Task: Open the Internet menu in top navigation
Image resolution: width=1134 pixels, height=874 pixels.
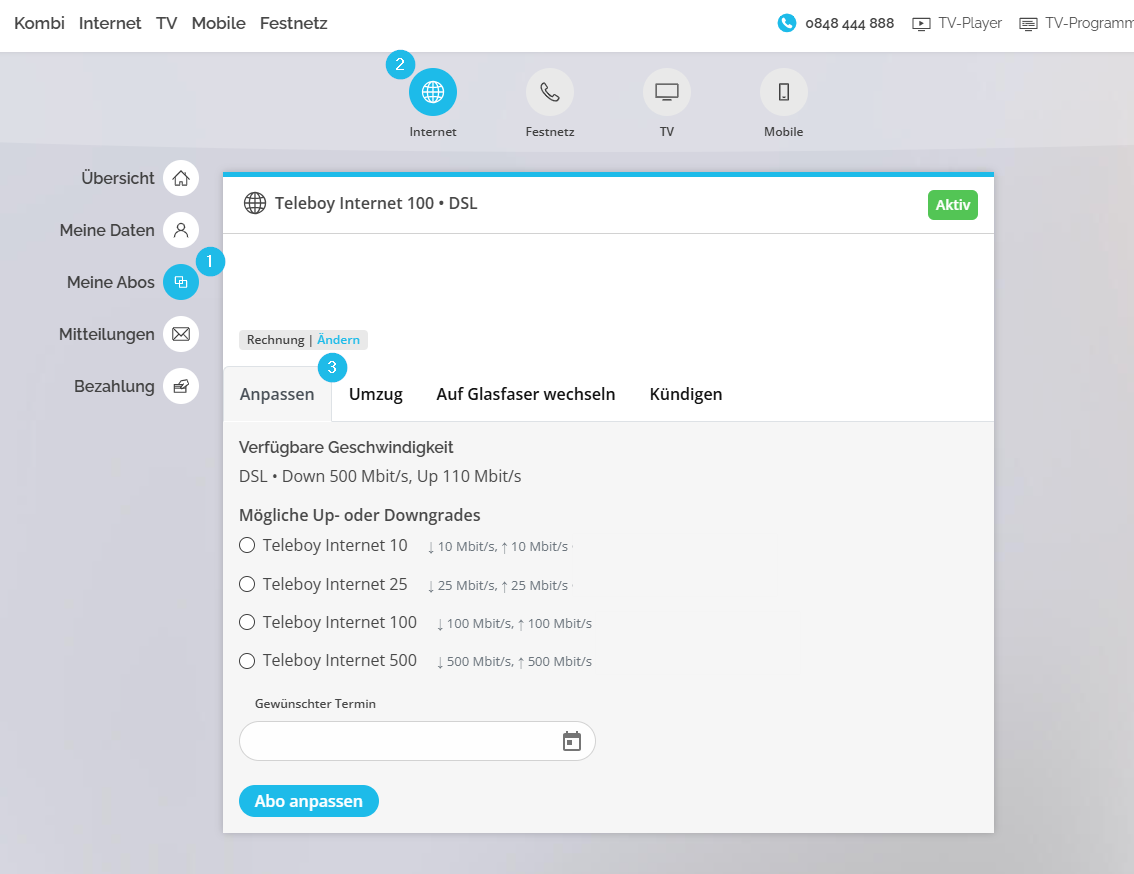Action: pyautogui.click(x=110, y=23)
